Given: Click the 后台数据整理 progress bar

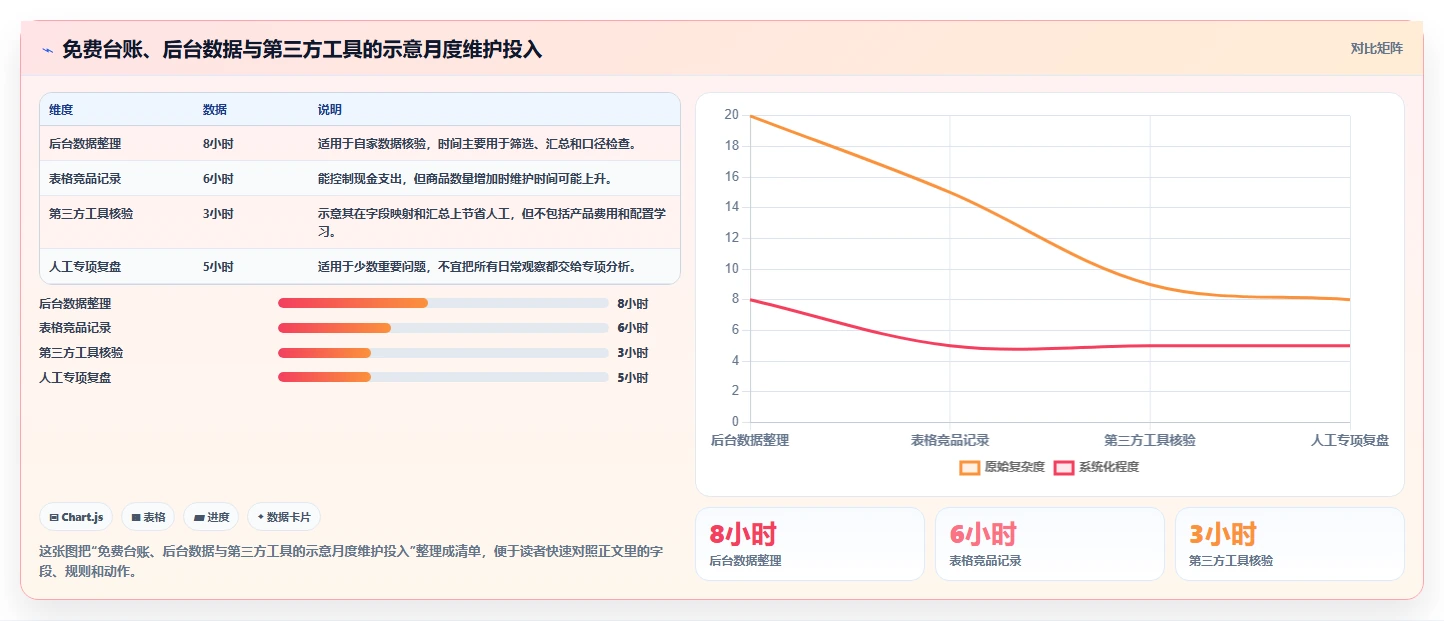Looking at the screenshot, I should pyautogui.click(x=443, y=303).
